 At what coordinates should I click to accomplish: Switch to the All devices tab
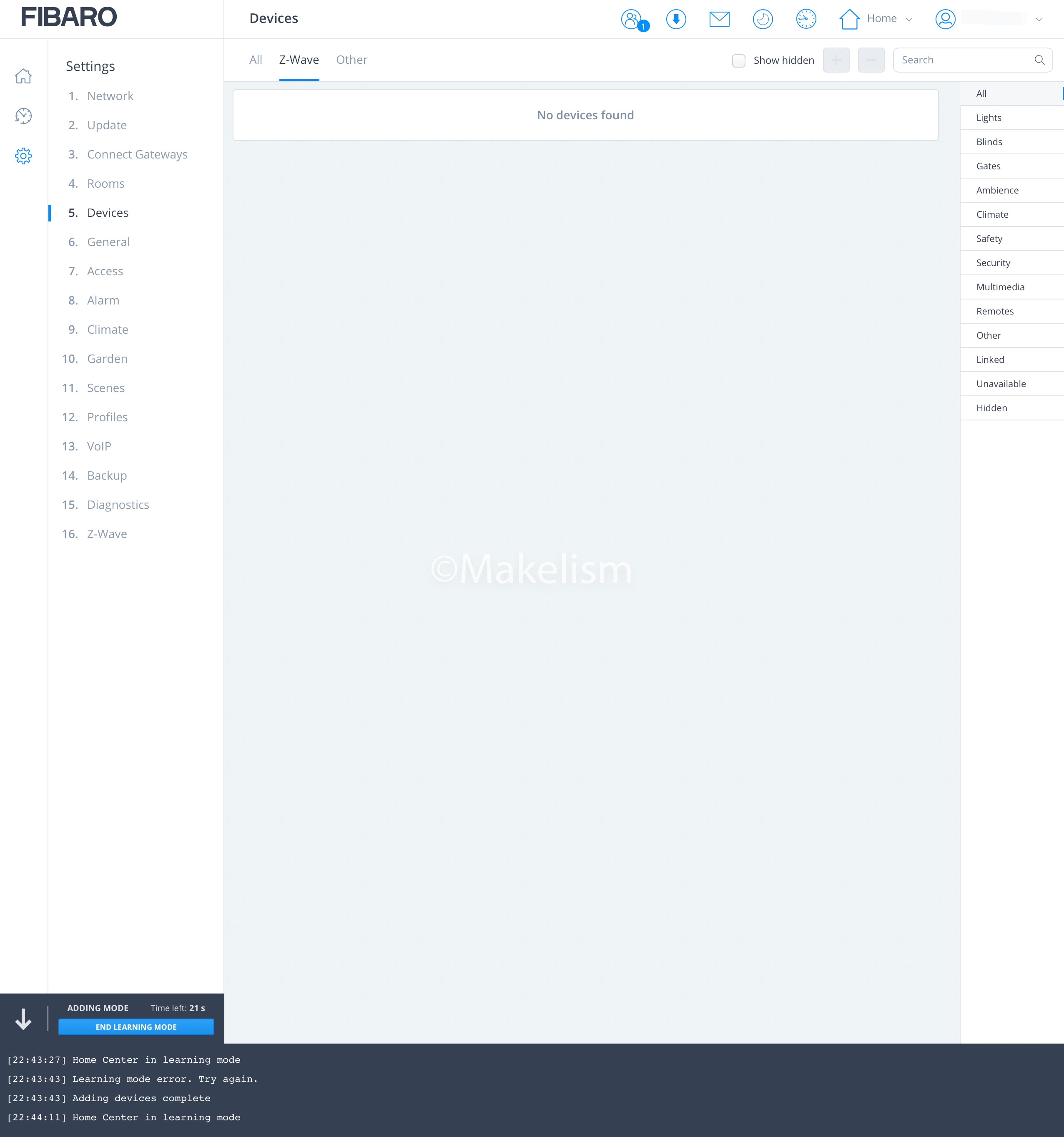pyautogui.click(x=256, y=60)
